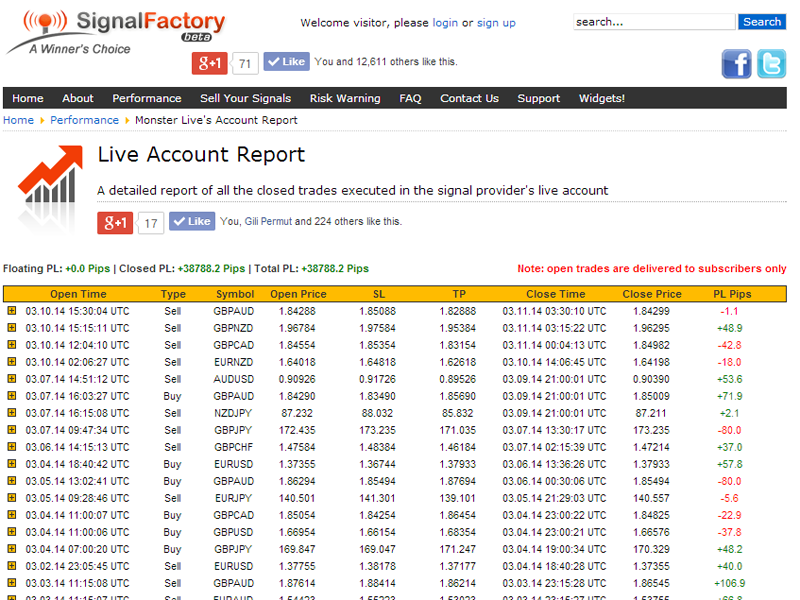Go to Risk Warning page
The width and height of the screenshot is (800, 600).
tap(345, 98)
